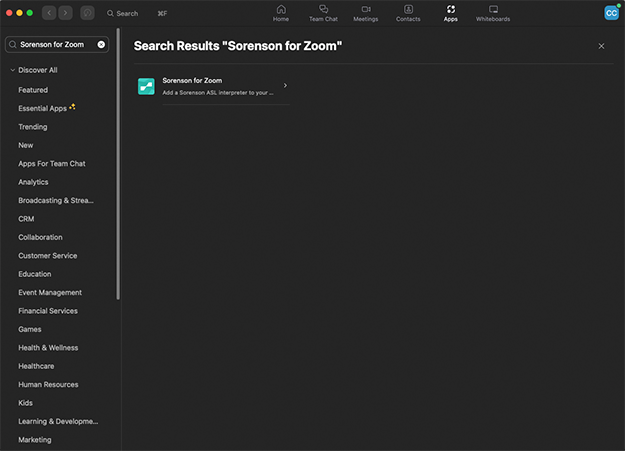Open the Contacts tab
The image size is (625, 451).
(x=408, y=13)
